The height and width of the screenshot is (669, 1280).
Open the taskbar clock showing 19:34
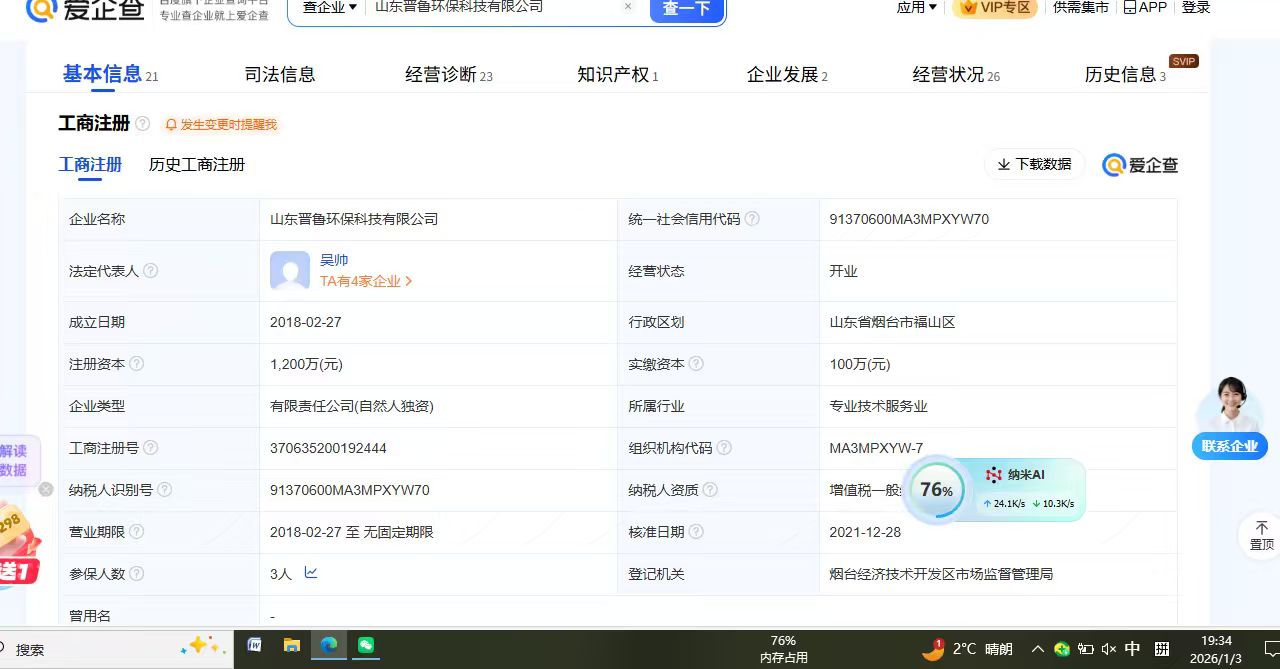[x=1216, y=649]
